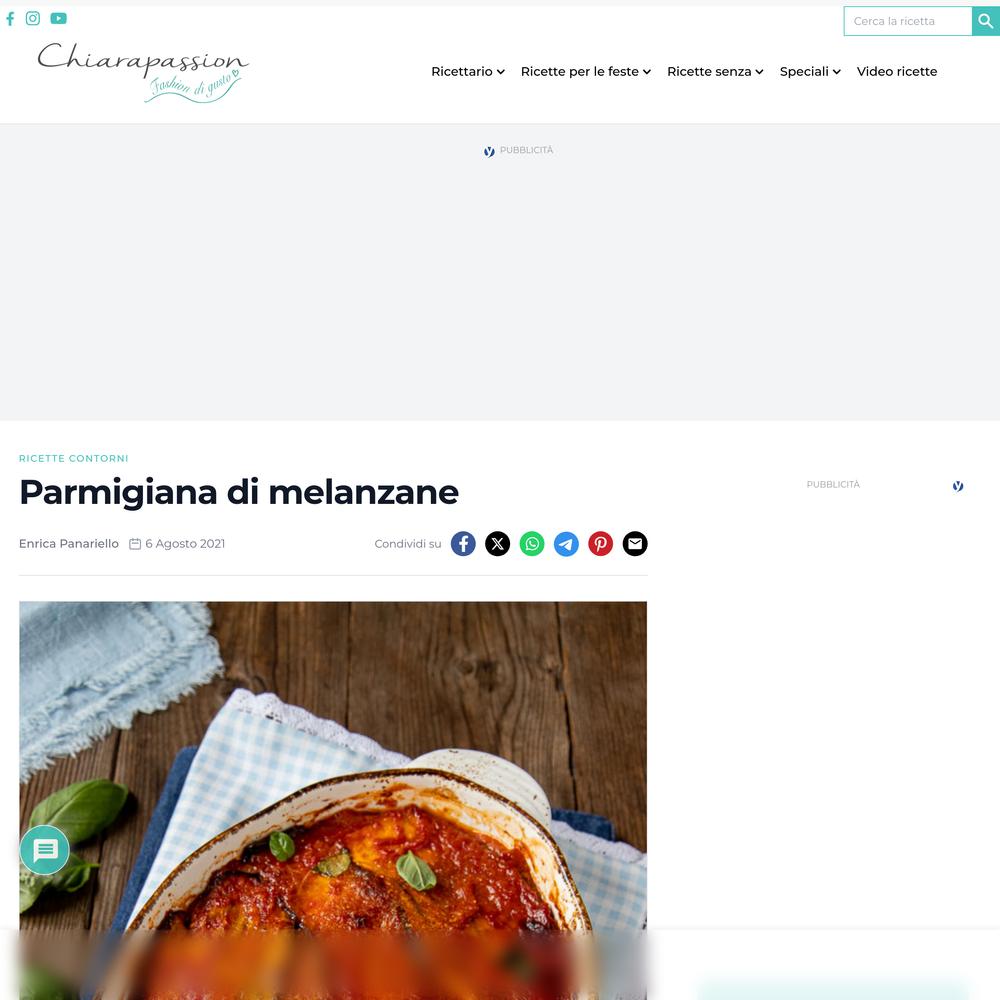The height and width of the screenshot is (1000, 1000).
Task: Share recipe on Facebook
Action: click(463, 544)
